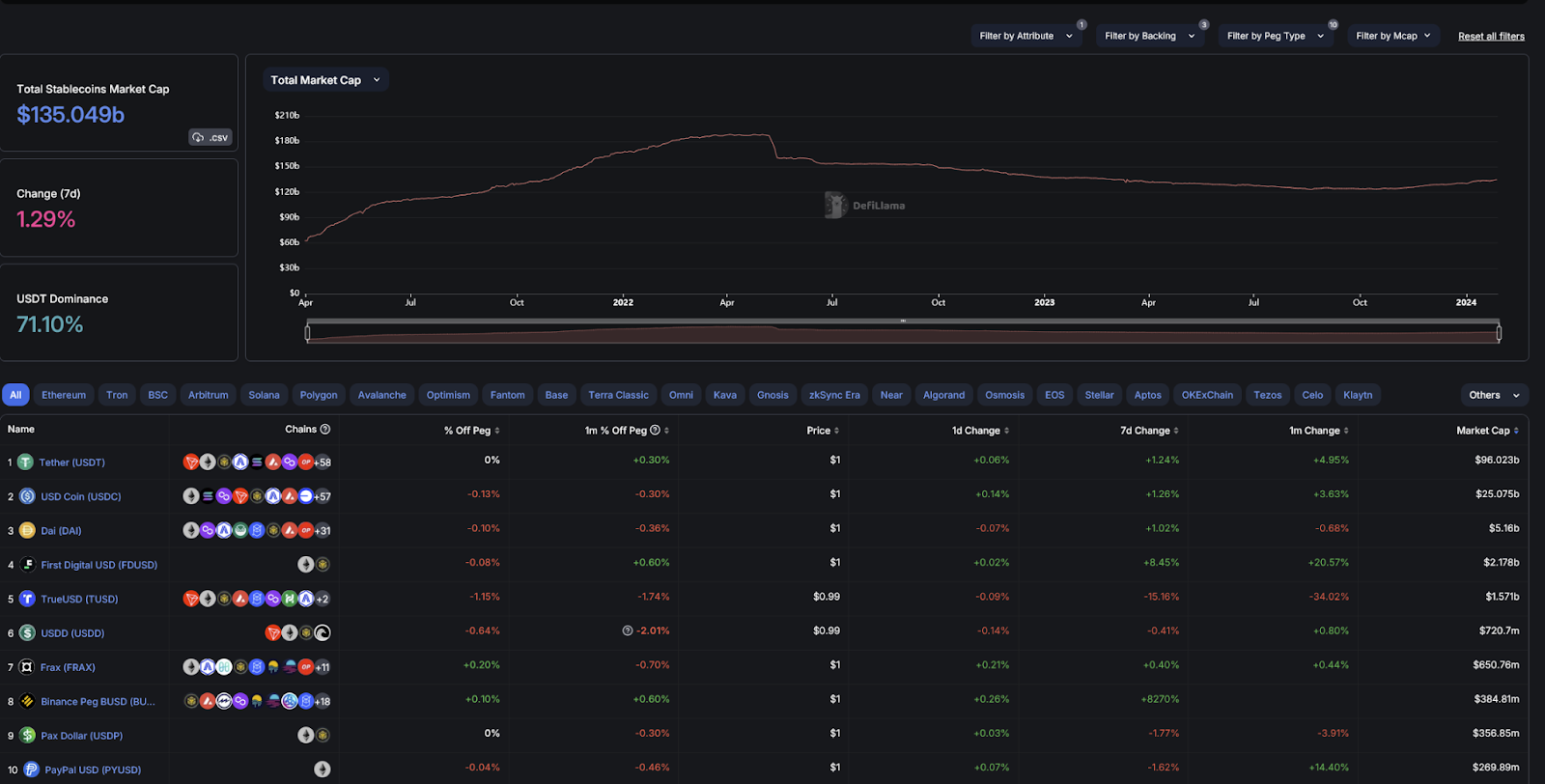Screen dimensions: 1545x784
Task: Click the 71.10% USDT dominance value
Action: click(49, 324)
